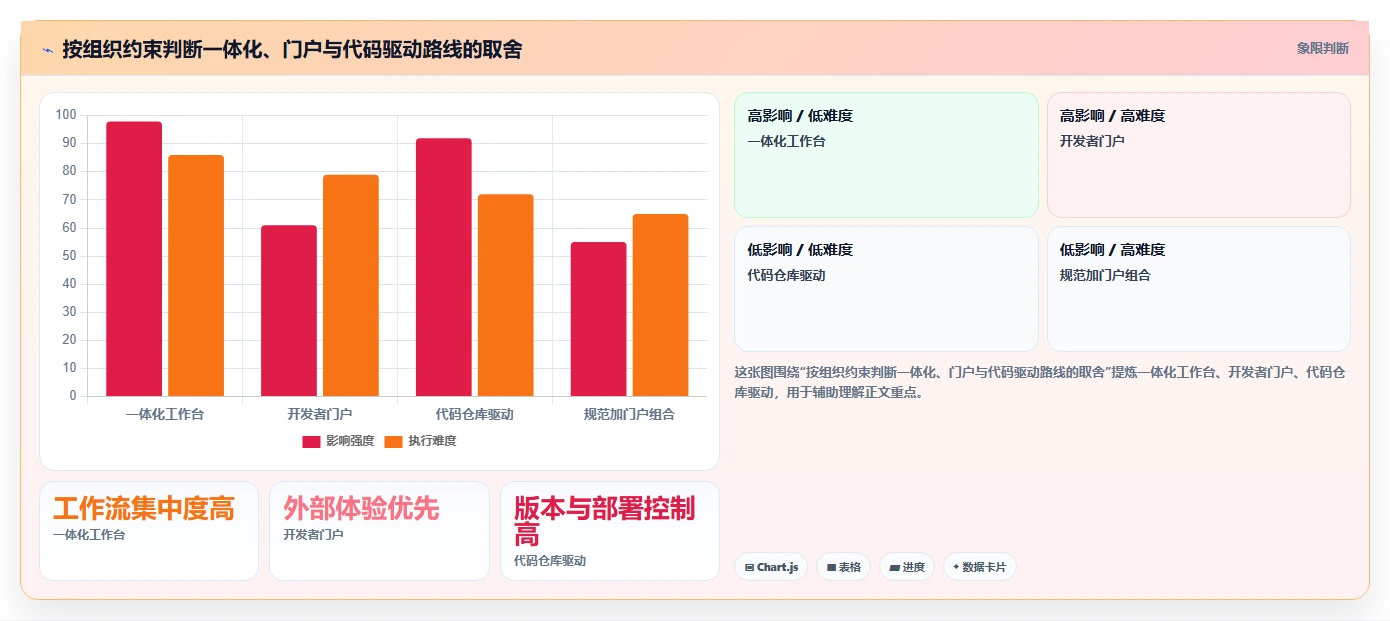Image resolution: width=1390 pixels, height=621 pixels.
Task: Click the 代码仓库驱动 x-axis label
Action: pos(475,414)
